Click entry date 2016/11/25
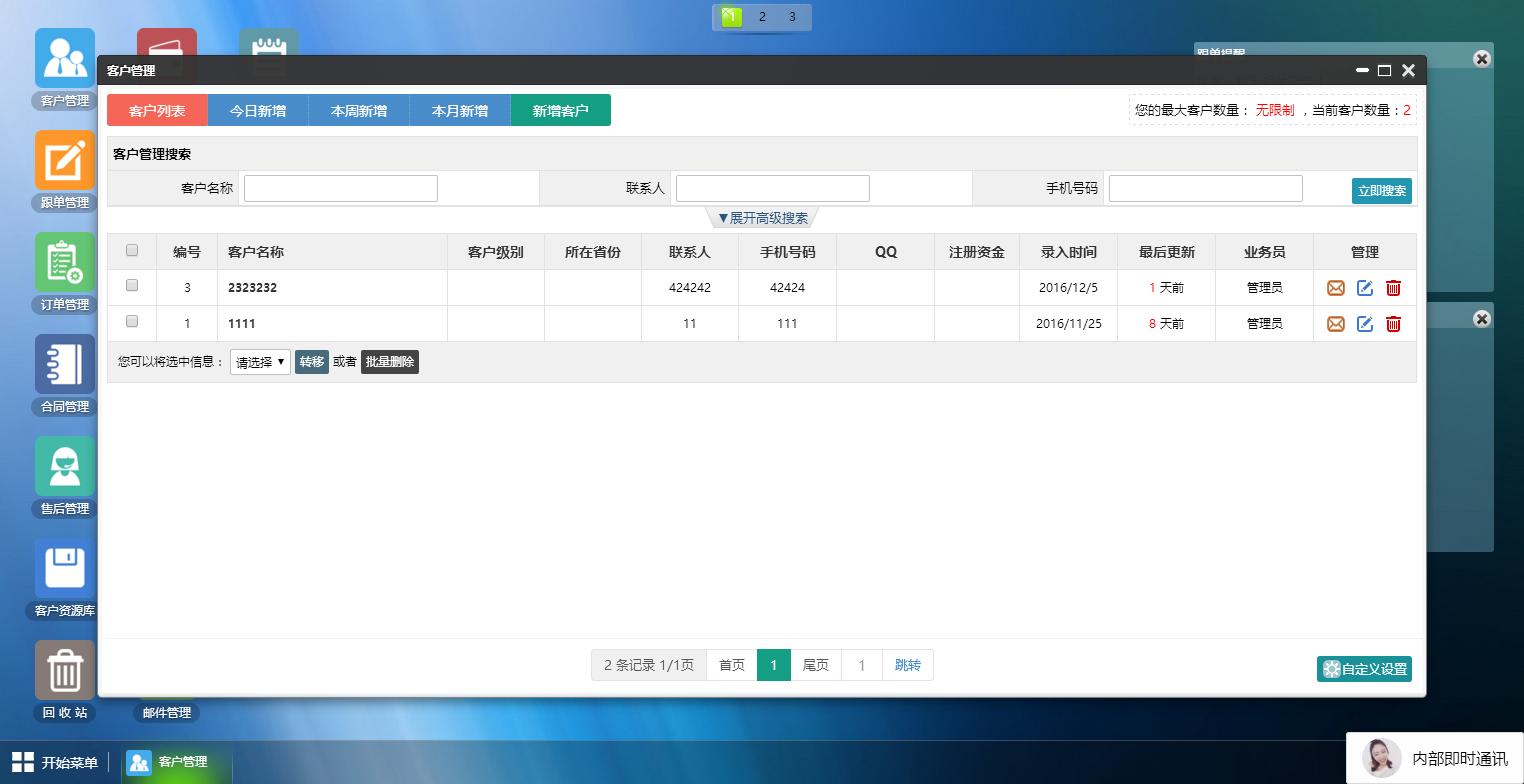 (1068, 324)
